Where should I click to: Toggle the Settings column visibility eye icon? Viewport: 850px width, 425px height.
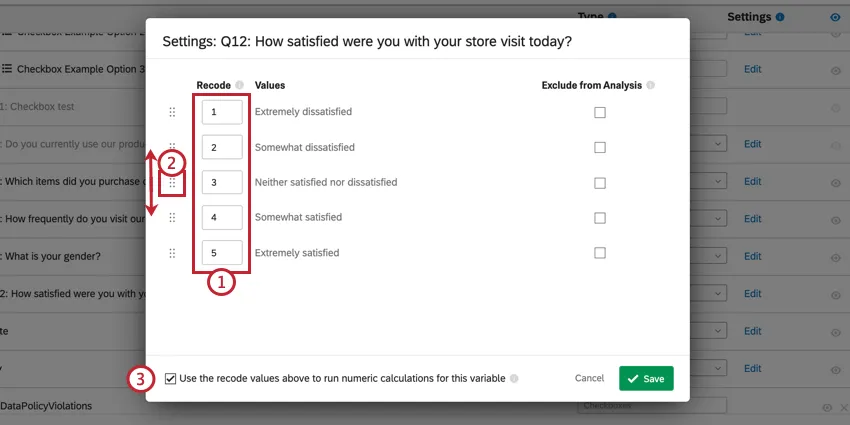(x=835, y=17)
